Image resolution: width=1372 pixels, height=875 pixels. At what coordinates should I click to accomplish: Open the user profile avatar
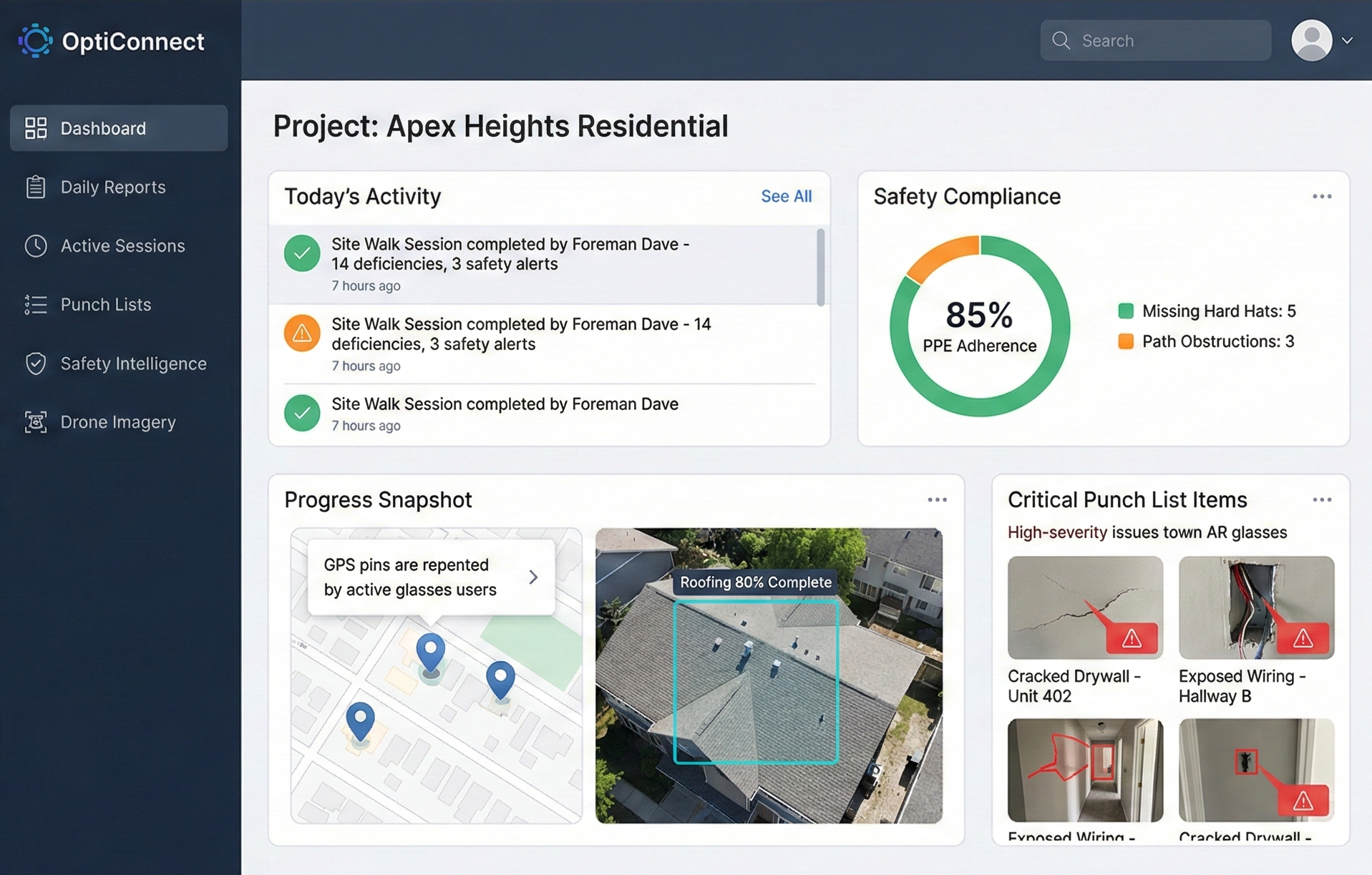pos(1311,40)
